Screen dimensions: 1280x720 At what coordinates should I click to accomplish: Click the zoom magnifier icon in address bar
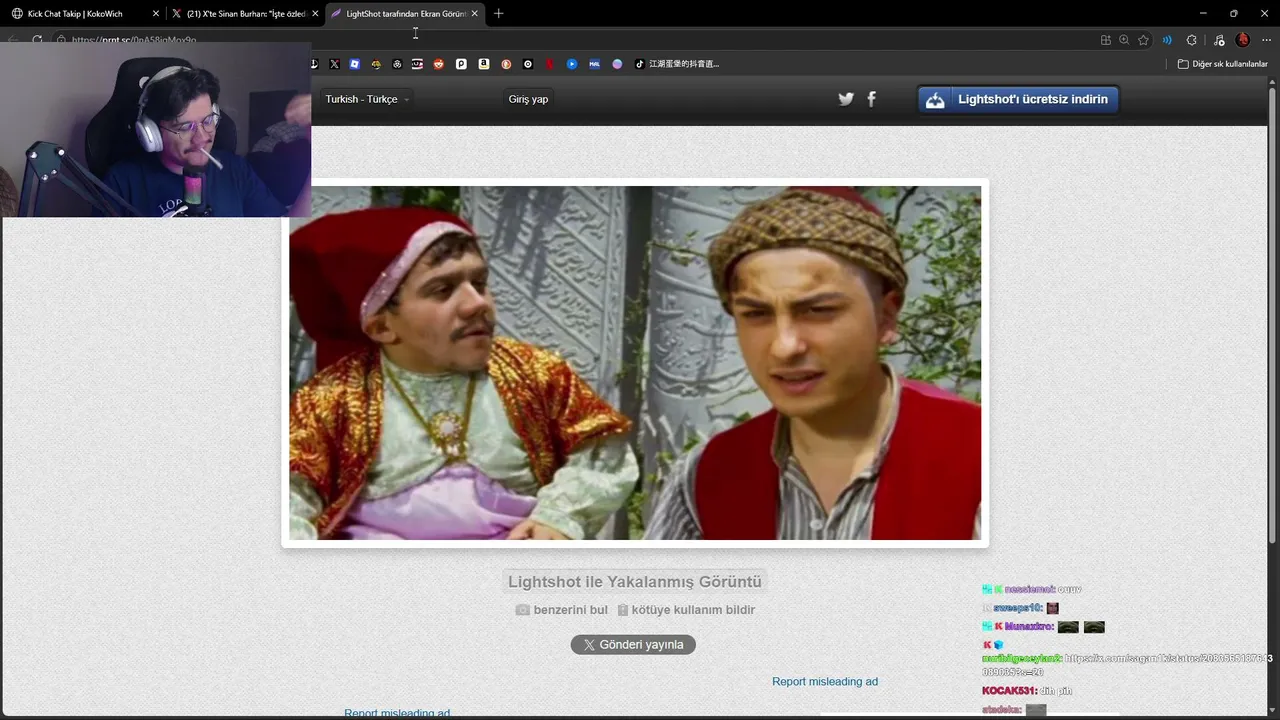point(1124,40)
